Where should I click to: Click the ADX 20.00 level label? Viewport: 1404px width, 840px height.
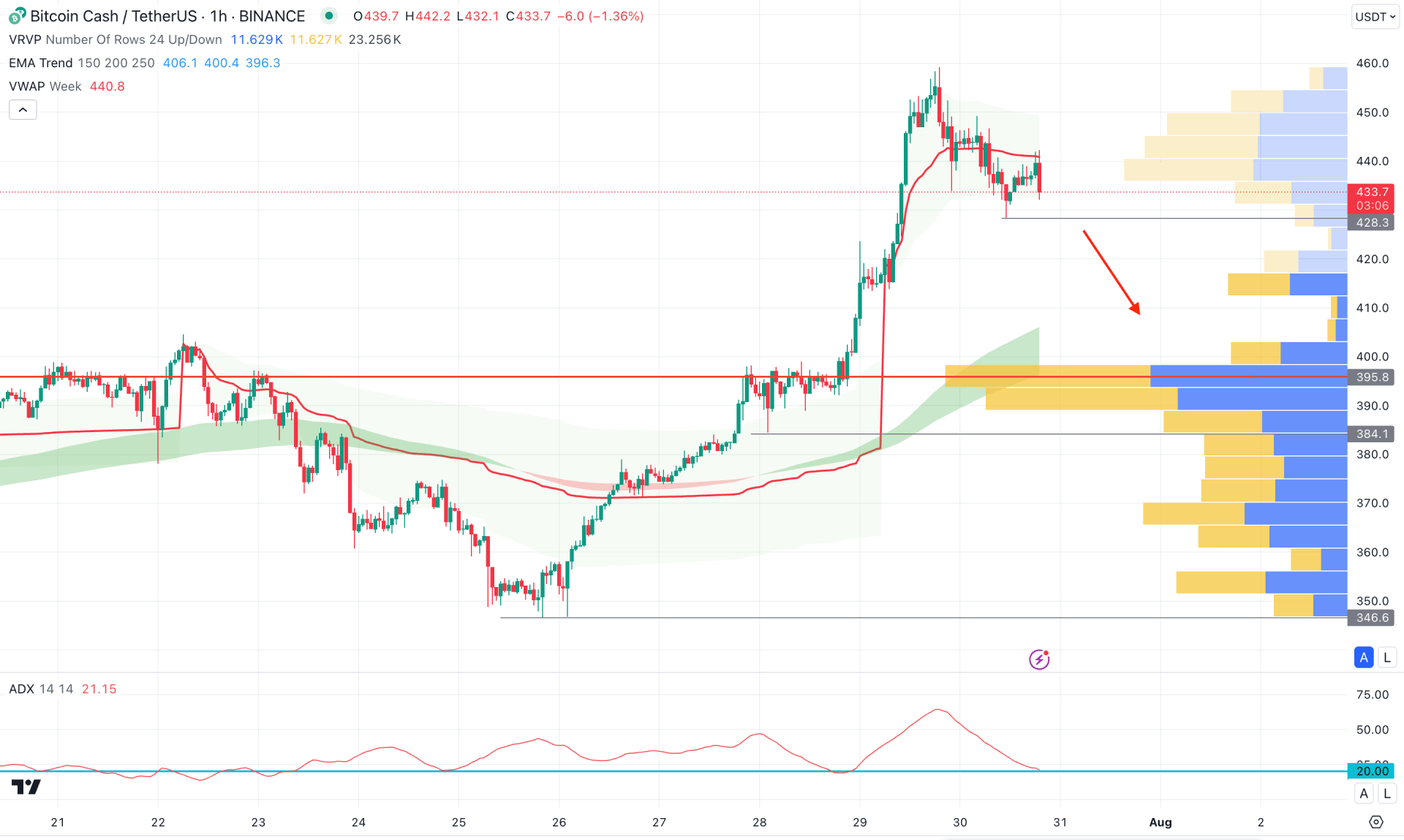click(1371, 771)
